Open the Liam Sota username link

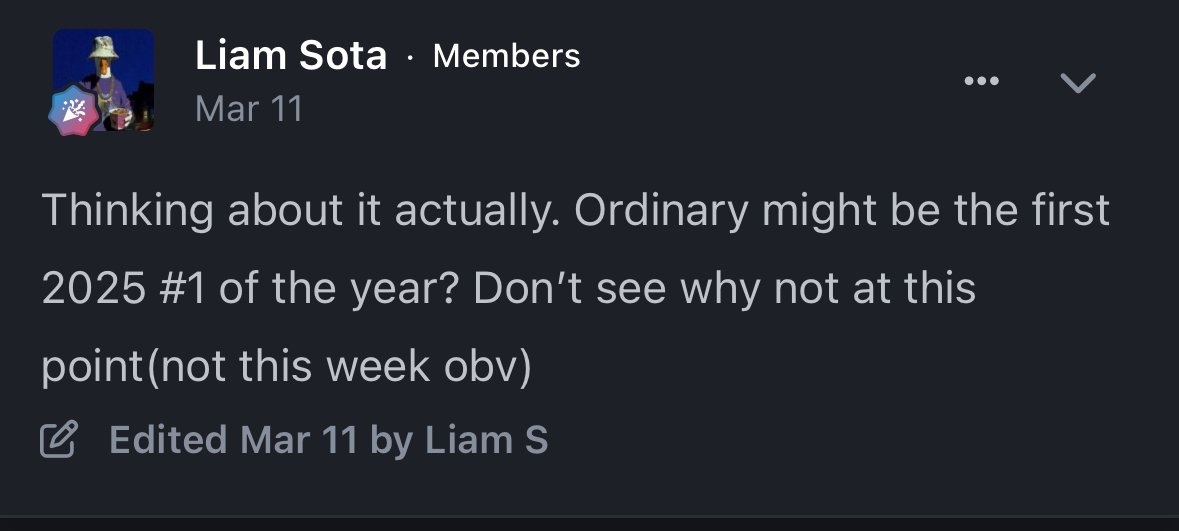click(x=291, y=56)
